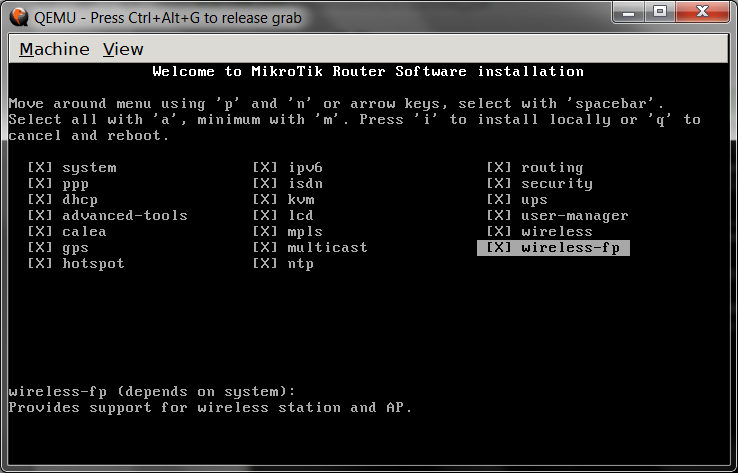
Task: Toggle the gps package checkbox
Action: (x=40, y=248)
